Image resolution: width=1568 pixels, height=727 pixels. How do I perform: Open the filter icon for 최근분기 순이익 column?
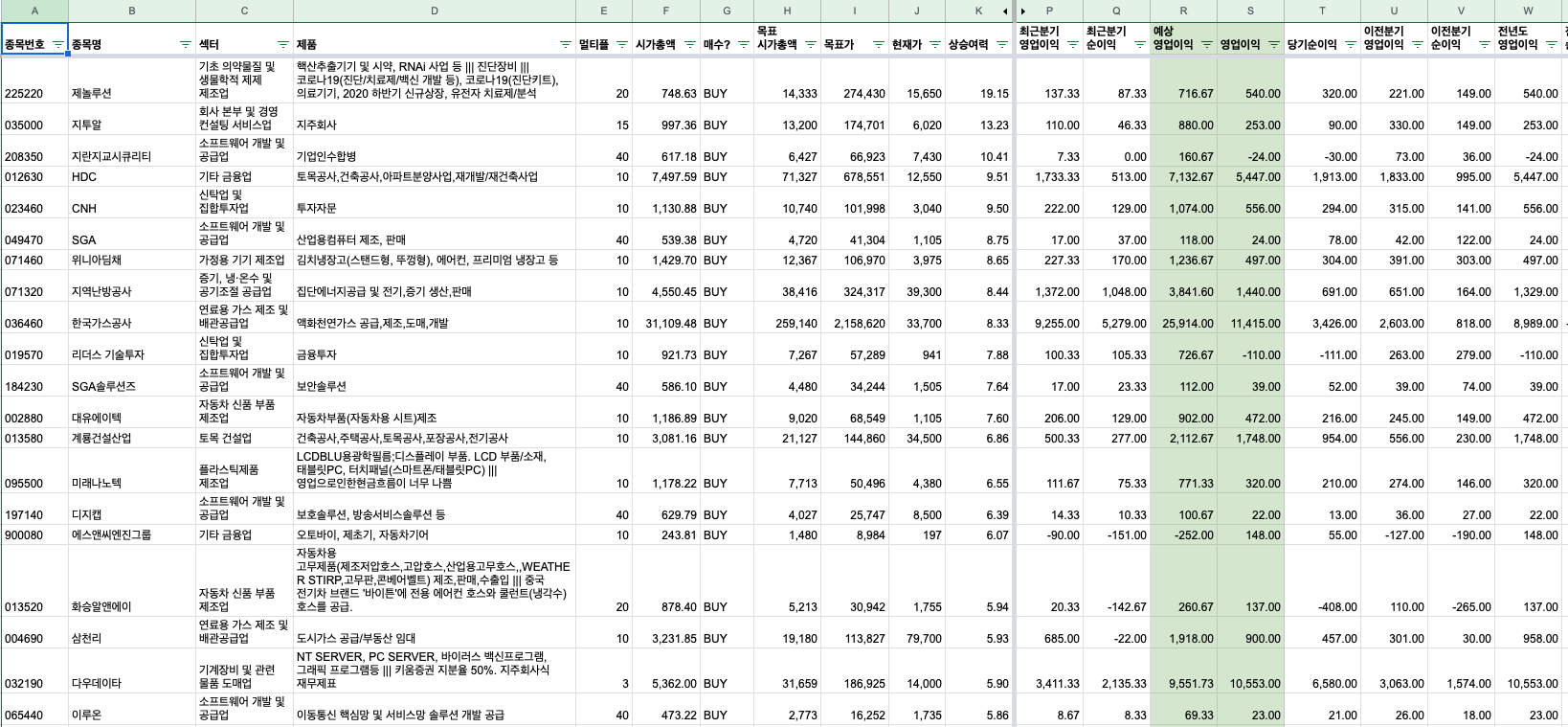(1140, 45)
